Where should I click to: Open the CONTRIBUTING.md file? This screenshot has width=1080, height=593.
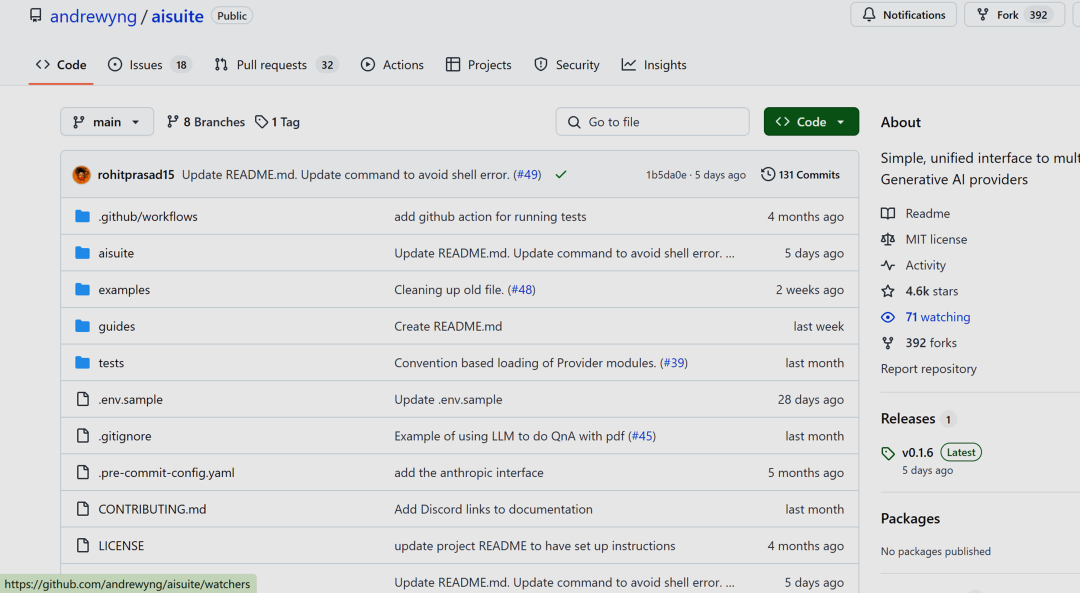coord(152,509)
